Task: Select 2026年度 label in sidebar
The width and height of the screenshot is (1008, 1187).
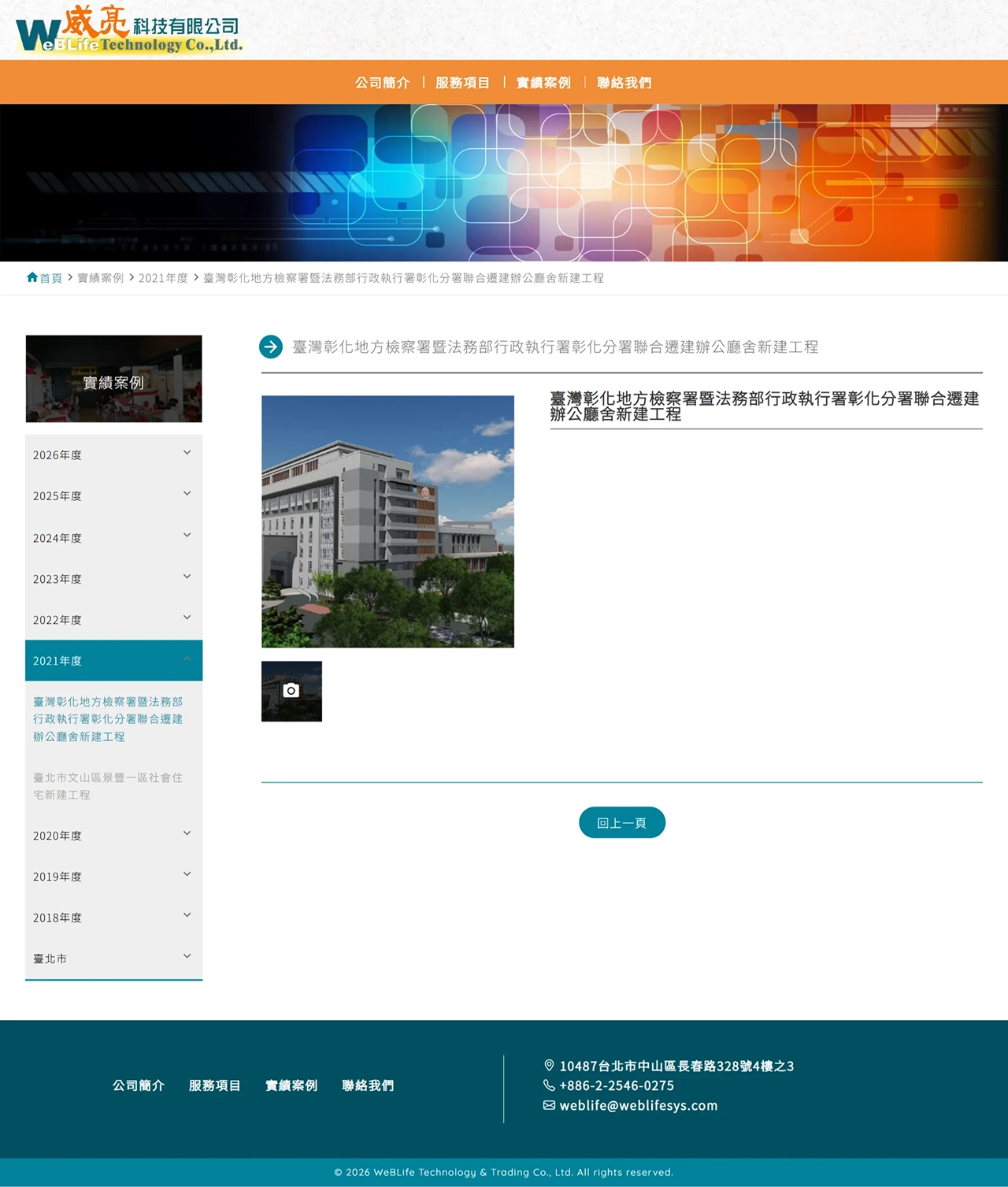Action: (57, 455)
